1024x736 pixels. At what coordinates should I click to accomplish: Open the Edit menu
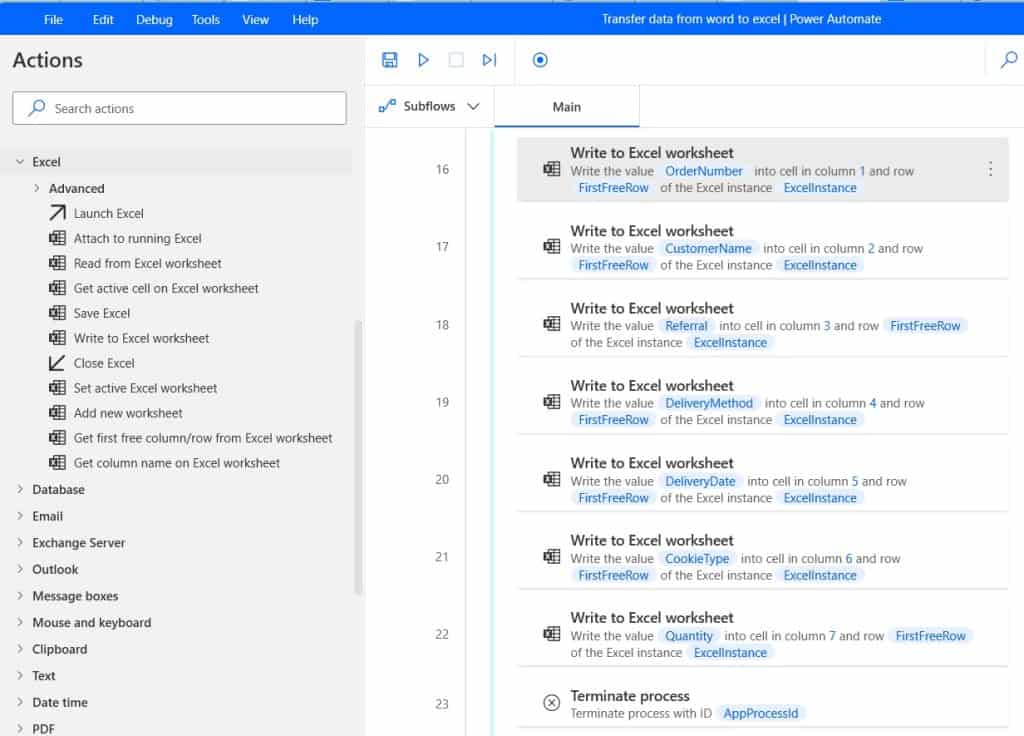tap(103, 20)
